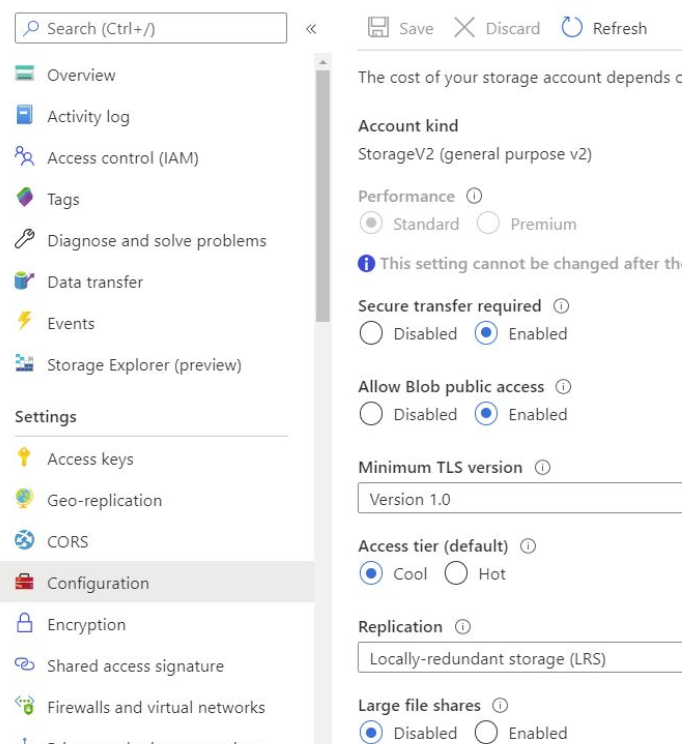694x744 pixels.
Task: Open Activity log menu item
Action: pyautogui.click(x=88, y=117)
